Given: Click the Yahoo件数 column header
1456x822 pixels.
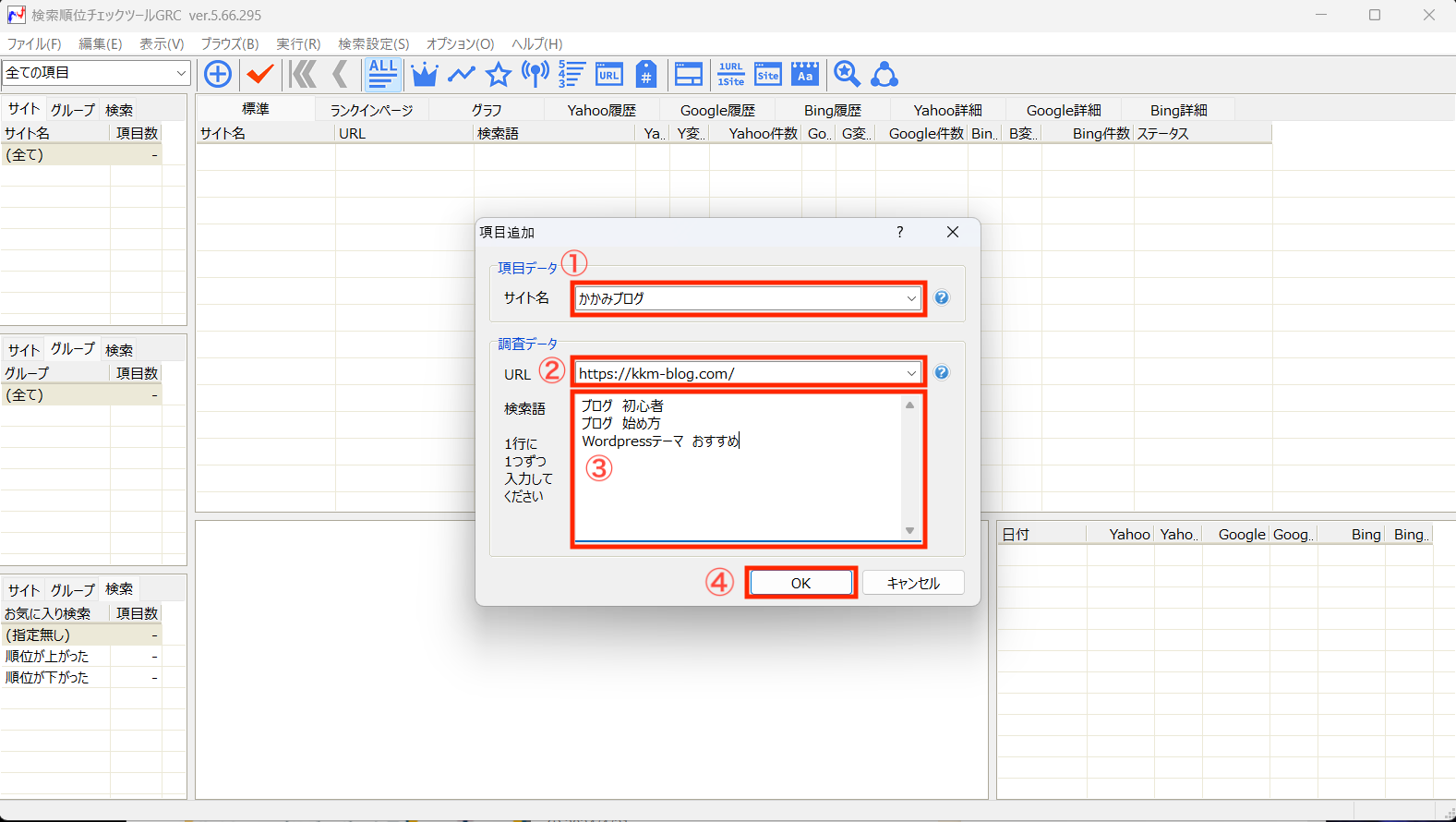Looking at the screenshot, I should (x=756, y=133).
